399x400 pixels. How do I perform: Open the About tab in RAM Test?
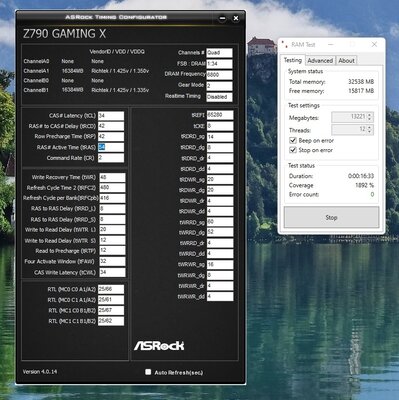(x=346, y=60)
